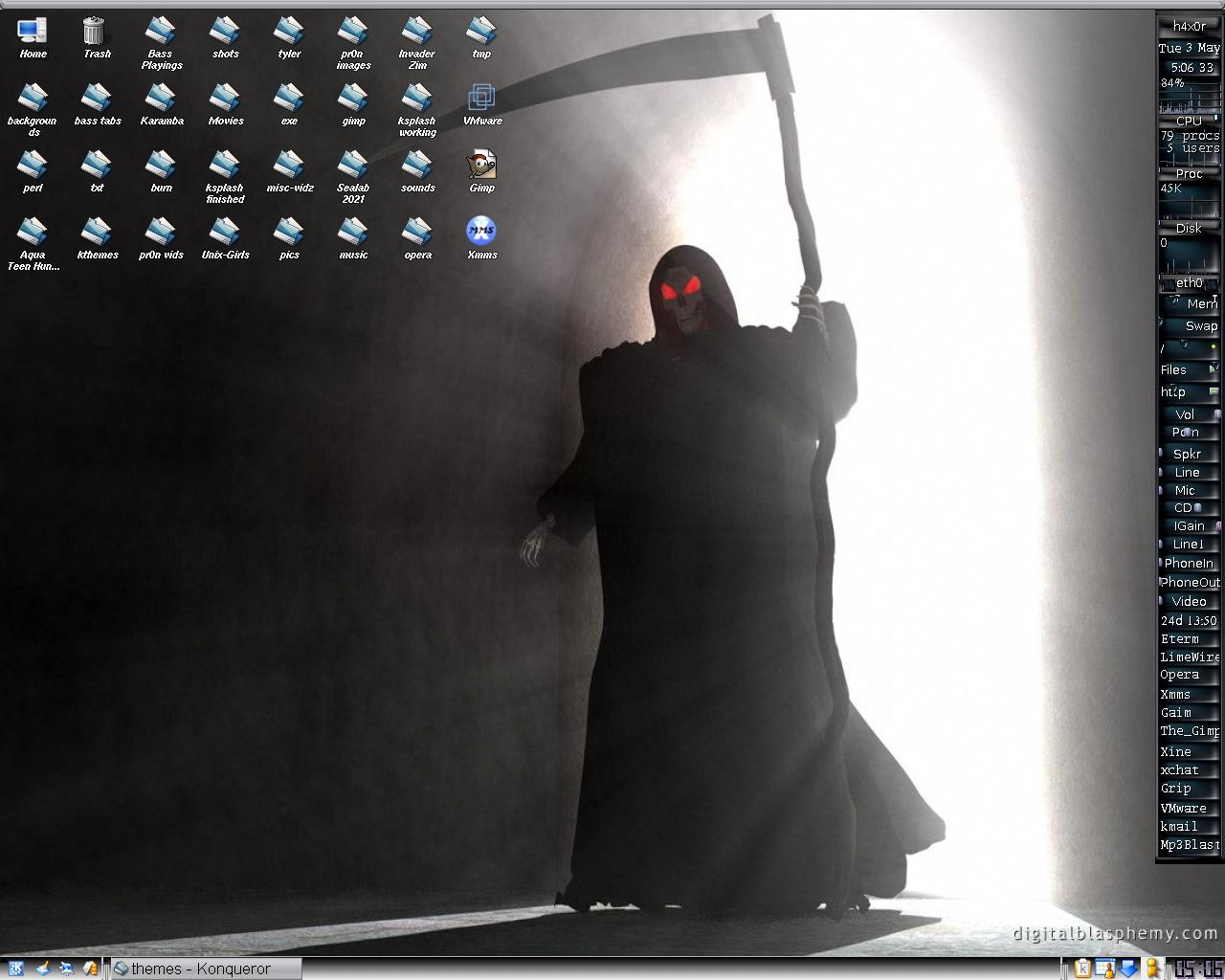Image resolution: width=1225 pixels, height=980 pixels.
Task: Open the bass tabs folder
Action: coord(97,105)
